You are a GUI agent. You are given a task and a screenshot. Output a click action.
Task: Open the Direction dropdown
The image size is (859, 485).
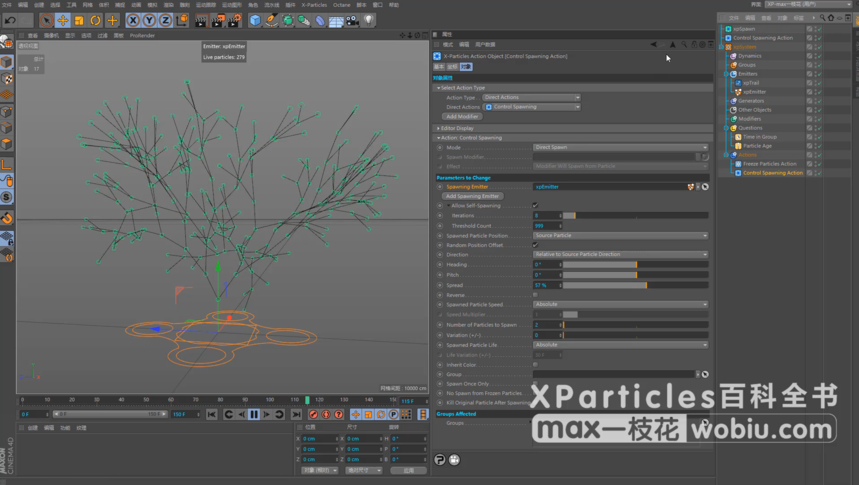(620, 254)
